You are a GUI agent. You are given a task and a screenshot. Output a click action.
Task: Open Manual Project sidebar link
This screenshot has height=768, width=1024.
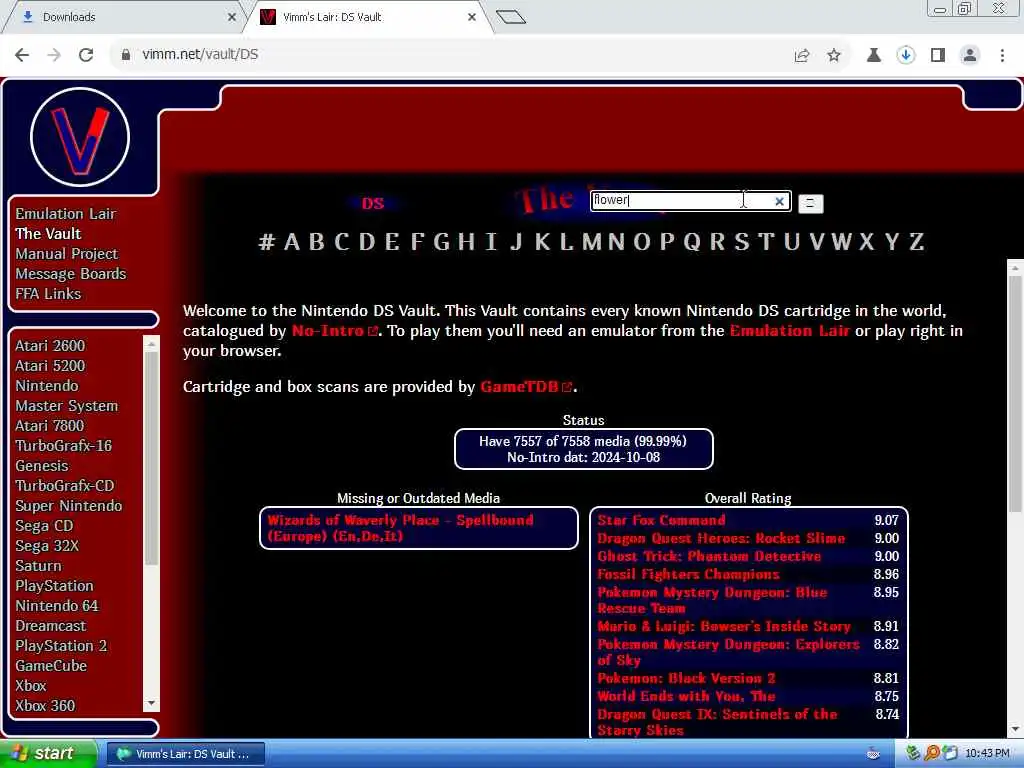click(67, 254)
